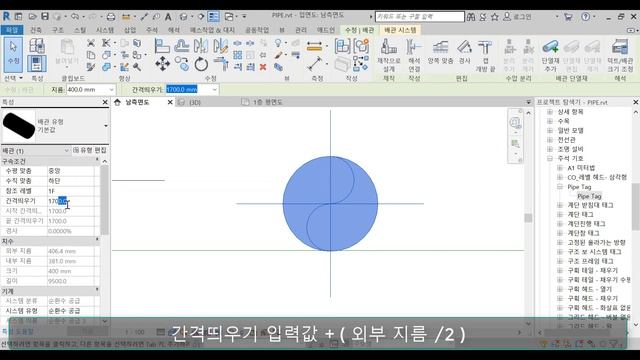Switch to the 관리 ribbon tab

coord(301,30)
